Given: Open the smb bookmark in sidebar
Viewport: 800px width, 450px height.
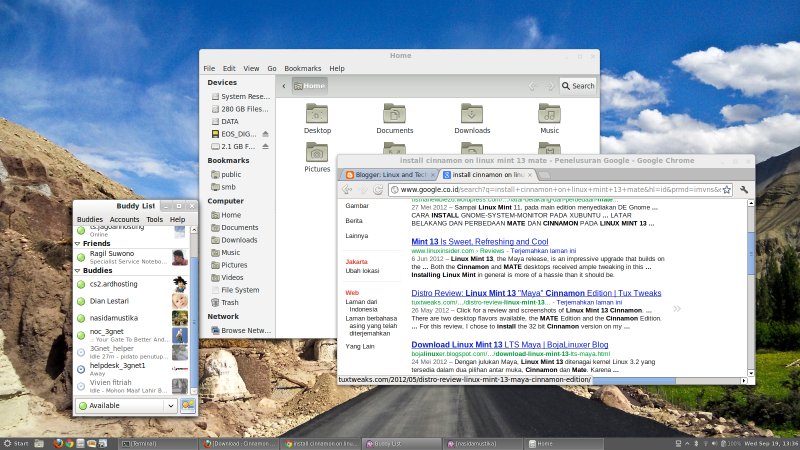Looking at the screenshot, I should 223,187.
